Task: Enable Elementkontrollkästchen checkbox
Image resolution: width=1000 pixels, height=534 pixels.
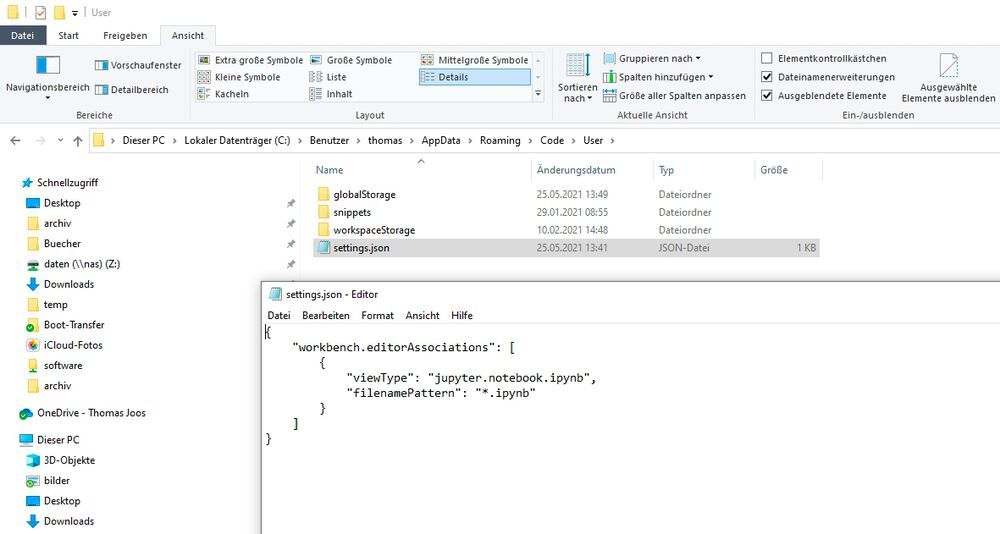Action: (767, 59)
